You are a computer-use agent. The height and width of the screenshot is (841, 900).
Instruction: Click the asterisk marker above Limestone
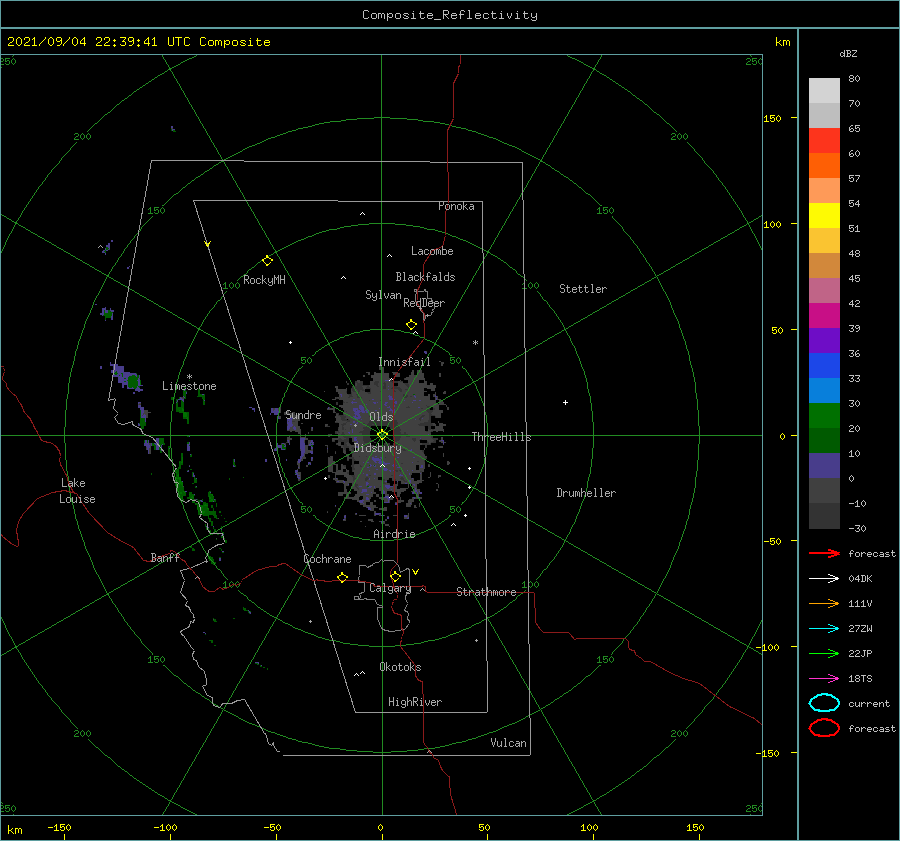[x=189, y=377]
